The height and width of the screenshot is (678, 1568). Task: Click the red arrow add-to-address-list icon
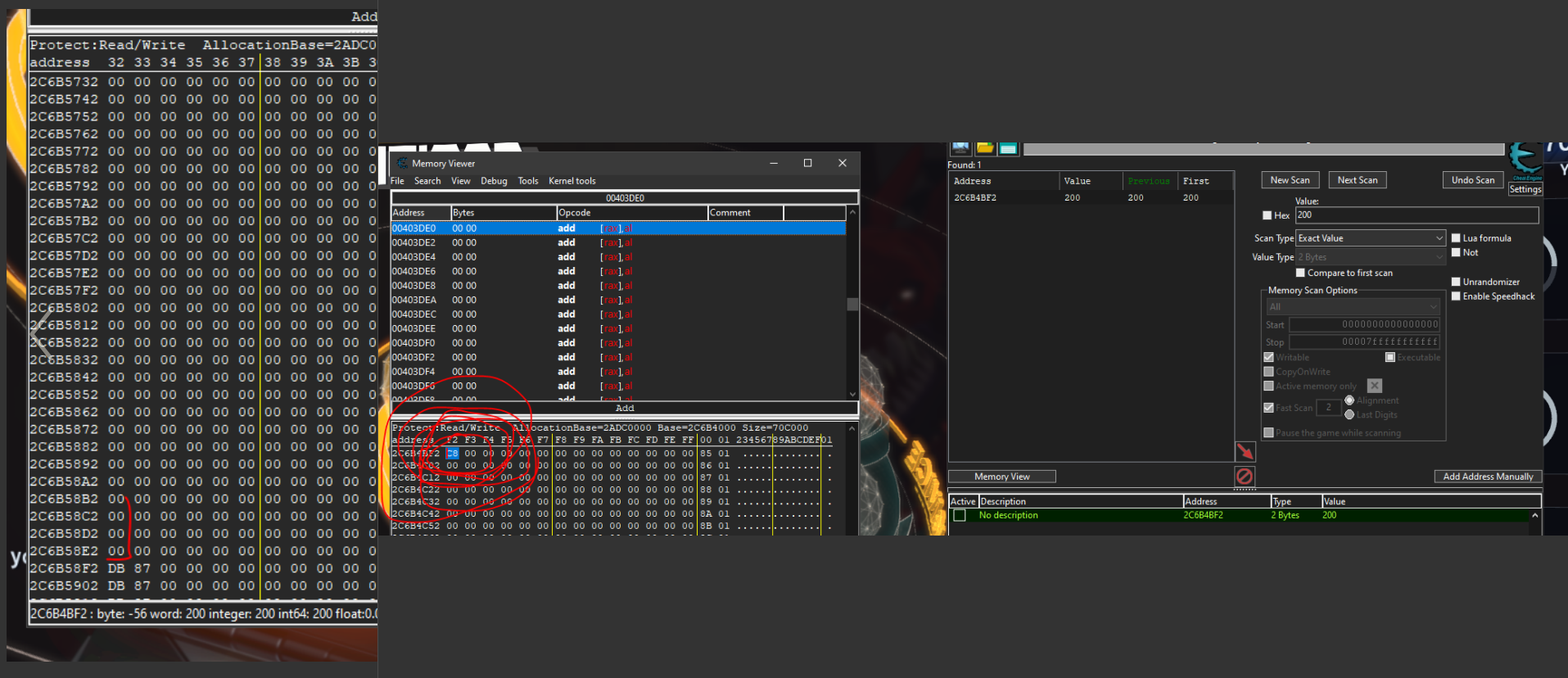tap(1245, 451)
